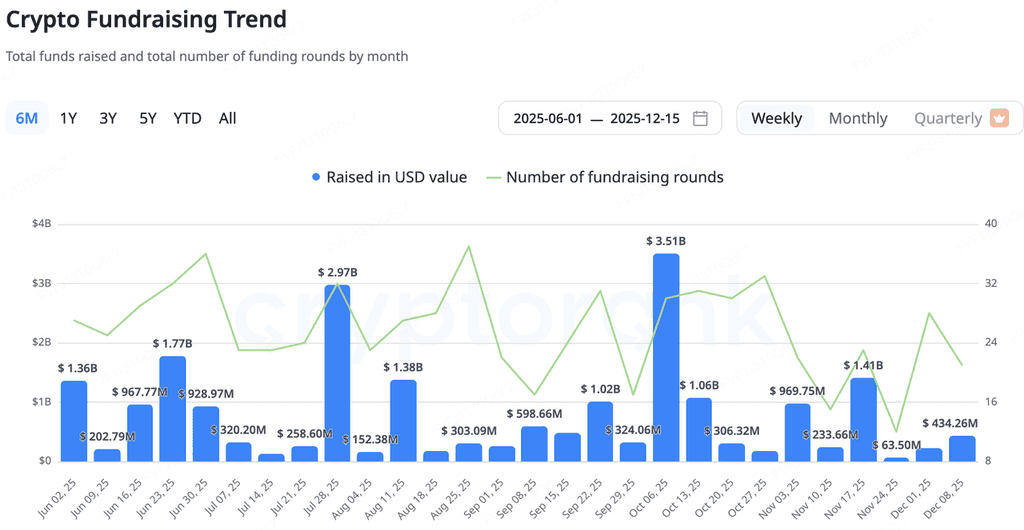Hide the Number of fundraising rounds series
The image size is (1024, 530).
615,177
